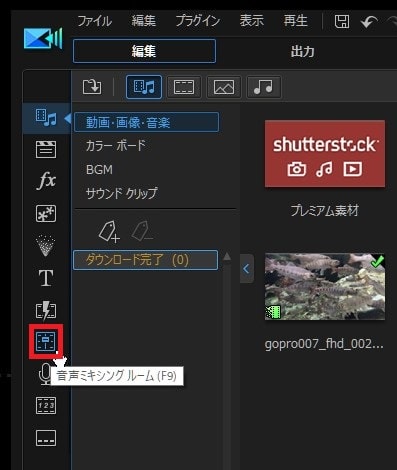Open the Particle Room icon
The width and height of the screenshot is (397, 470).
(x=46, y=246)
